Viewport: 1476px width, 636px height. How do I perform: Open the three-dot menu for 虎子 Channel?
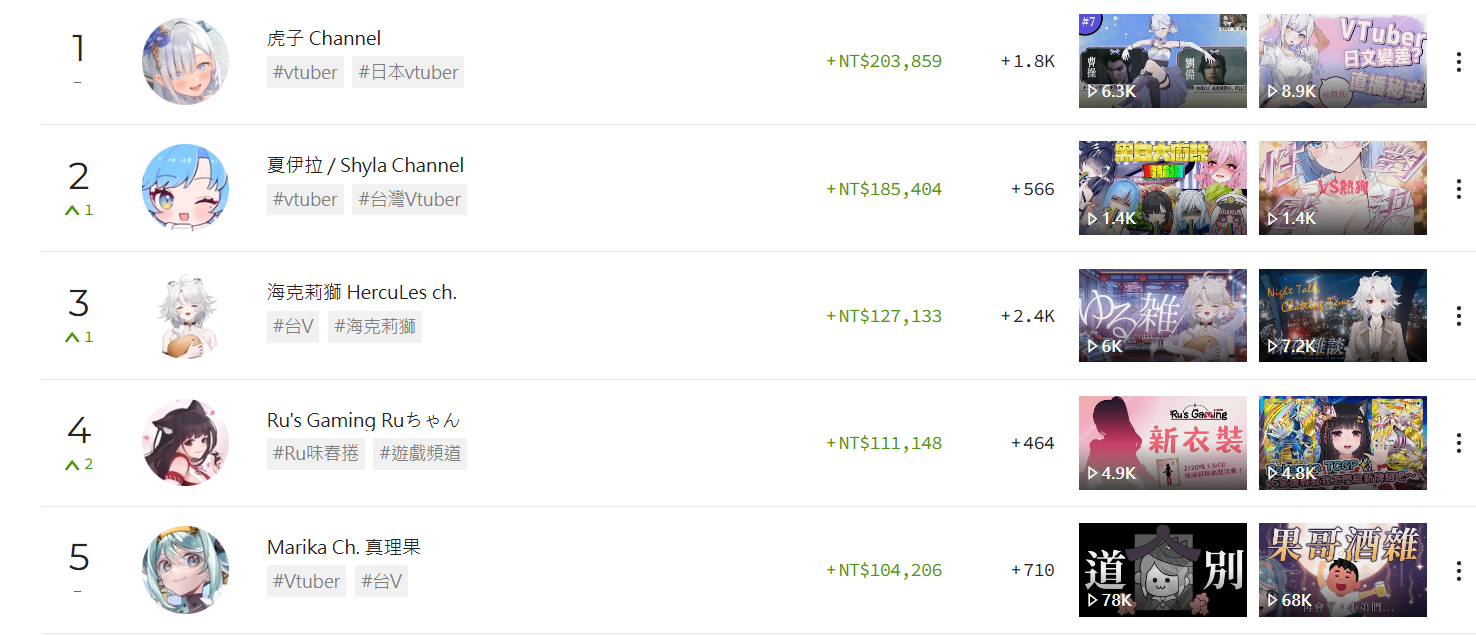click(x=1458, y=62)
